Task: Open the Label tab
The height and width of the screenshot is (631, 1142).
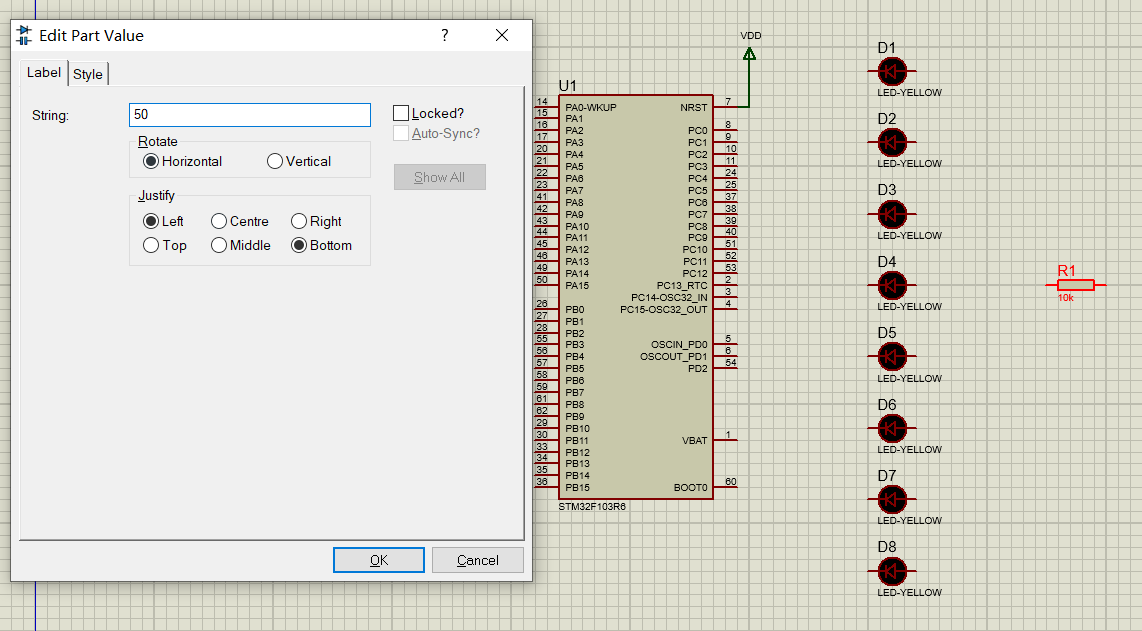Action: pos(44,72)
